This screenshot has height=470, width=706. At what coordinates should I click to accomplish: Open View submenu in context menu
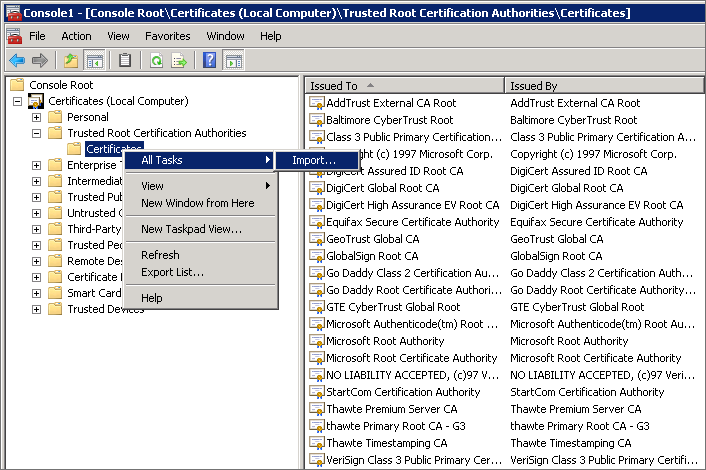(x=199, y=186)
